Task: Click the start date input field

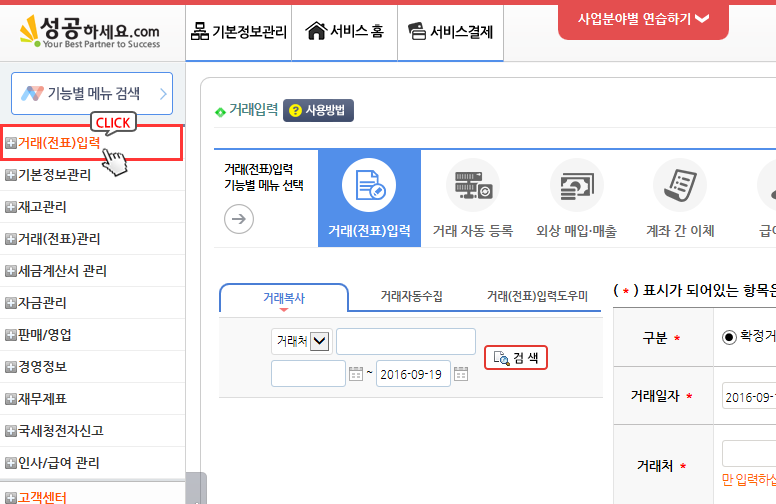Action: (x=308, y=374)
